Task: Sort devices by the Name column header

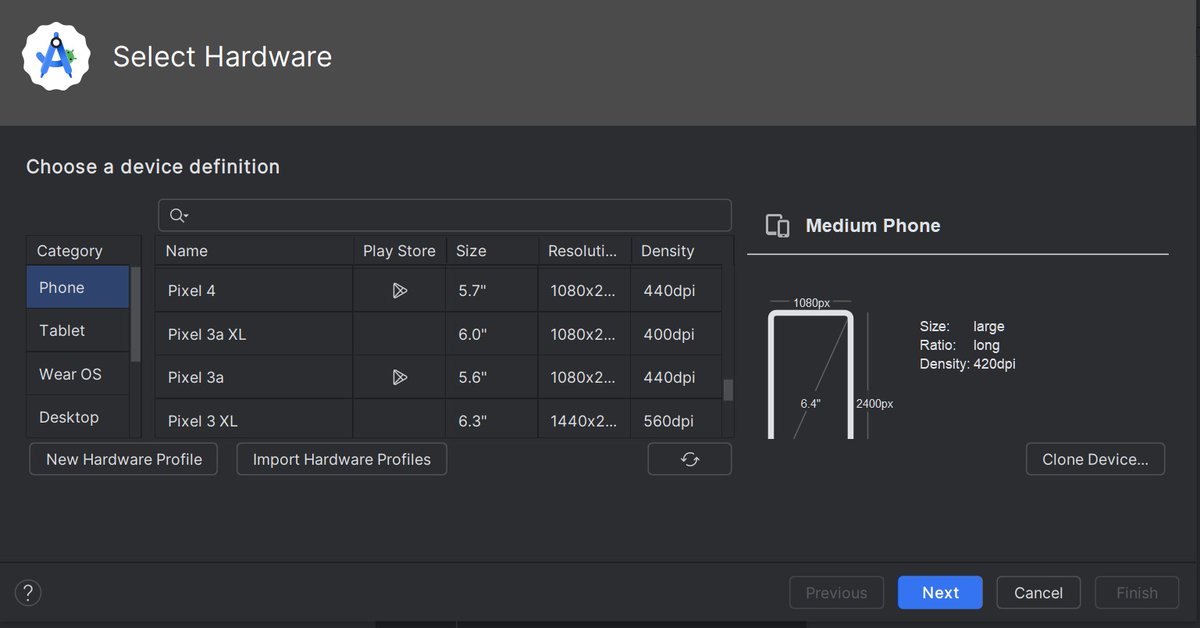Action: [x=255, y=251]
